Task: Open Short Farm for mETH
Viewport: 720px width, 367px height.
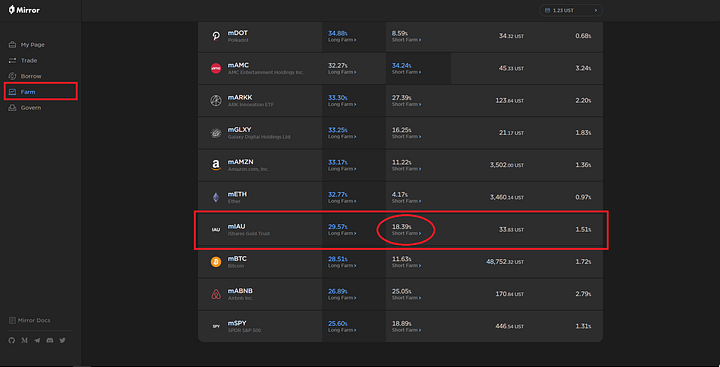Action: tap(406, 201)
